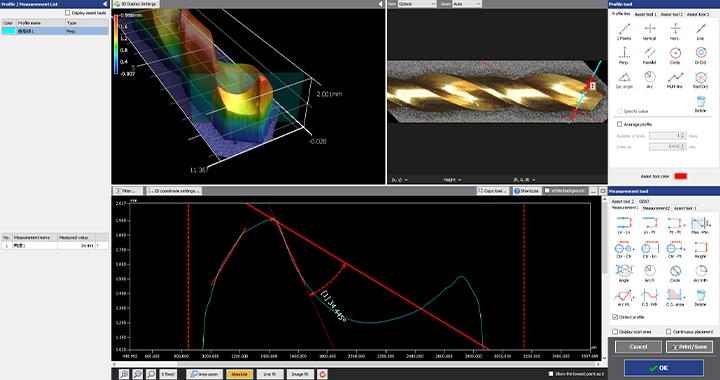Click the cyan profile color swatch in list

[x=9, y=31]
